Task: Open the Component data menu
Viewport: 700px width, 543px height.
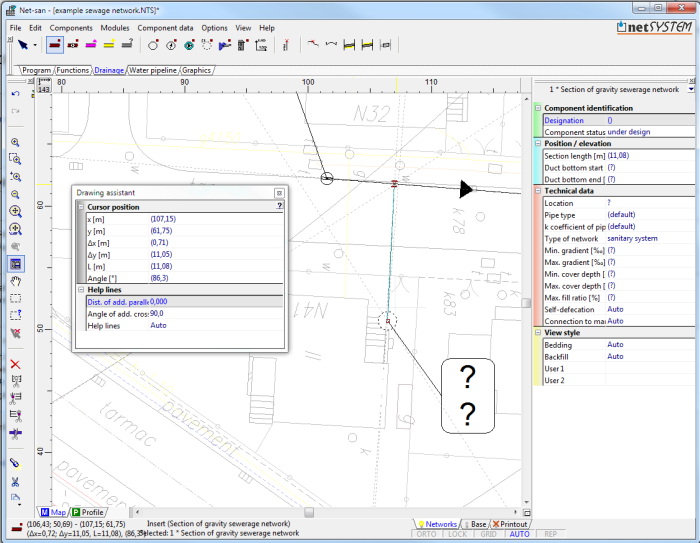Action: pyautogui.click(x=165, y=28)
